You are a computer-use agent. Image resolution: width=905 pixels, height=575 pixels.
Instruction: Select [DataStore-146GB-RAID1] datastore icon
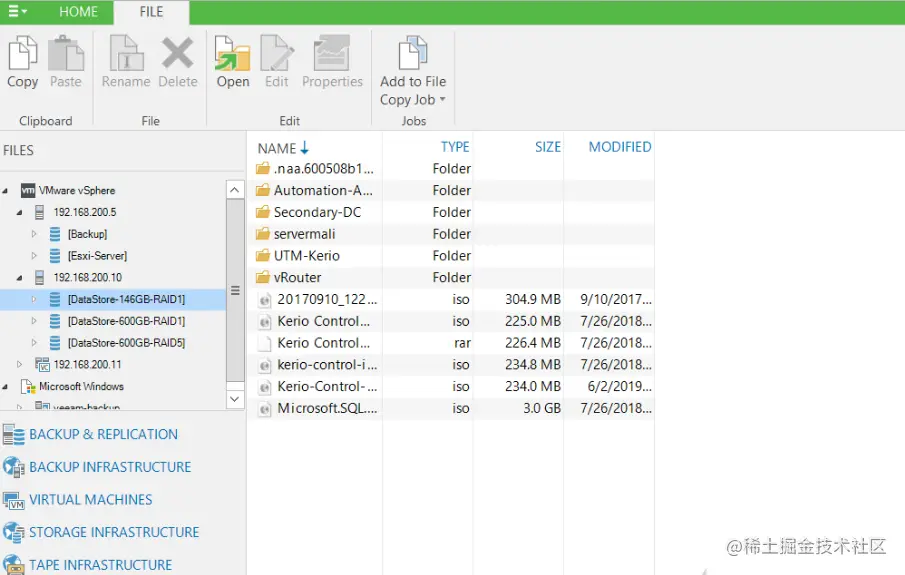[x=55, y=299]
